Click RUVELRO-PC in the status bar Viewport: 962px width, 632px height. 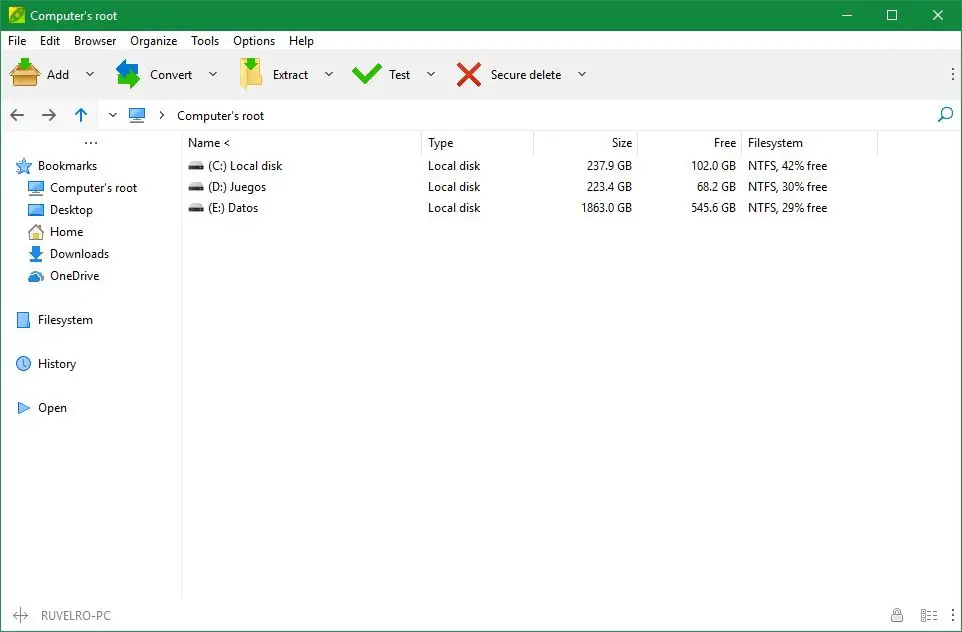click(75, 615)
